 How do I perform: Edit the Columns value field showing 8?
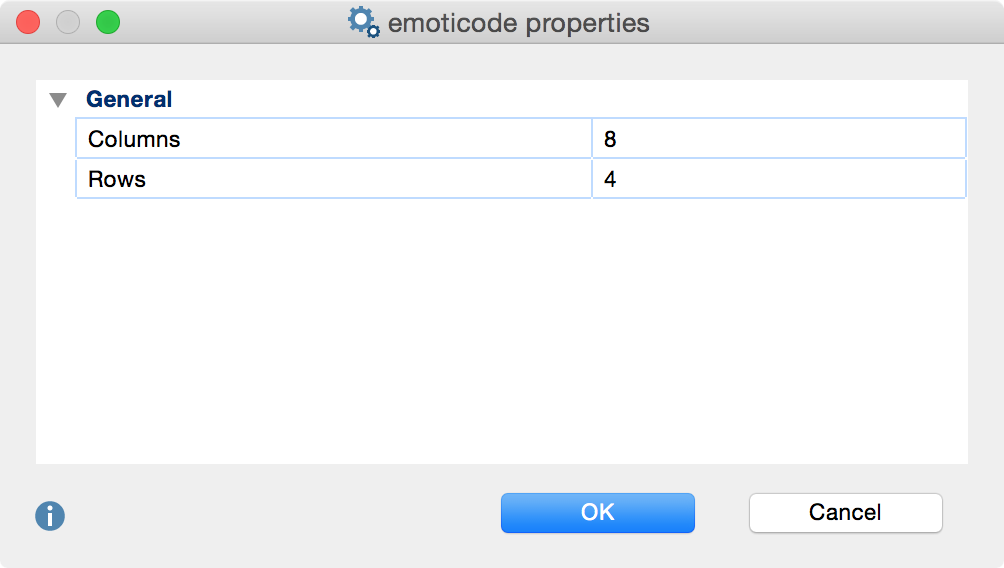pyautogui.click(x=778, y=139)
